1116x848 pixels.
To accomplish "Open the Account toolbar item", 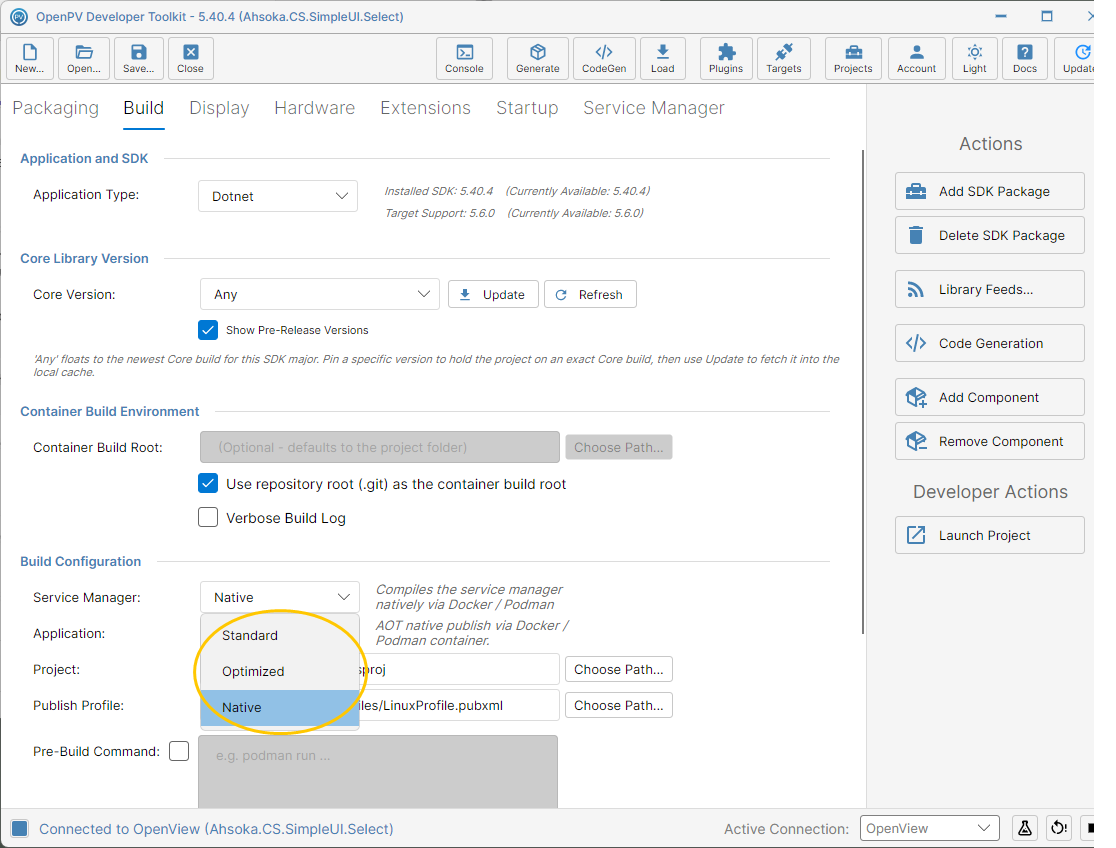I will (x=917, y=58).
